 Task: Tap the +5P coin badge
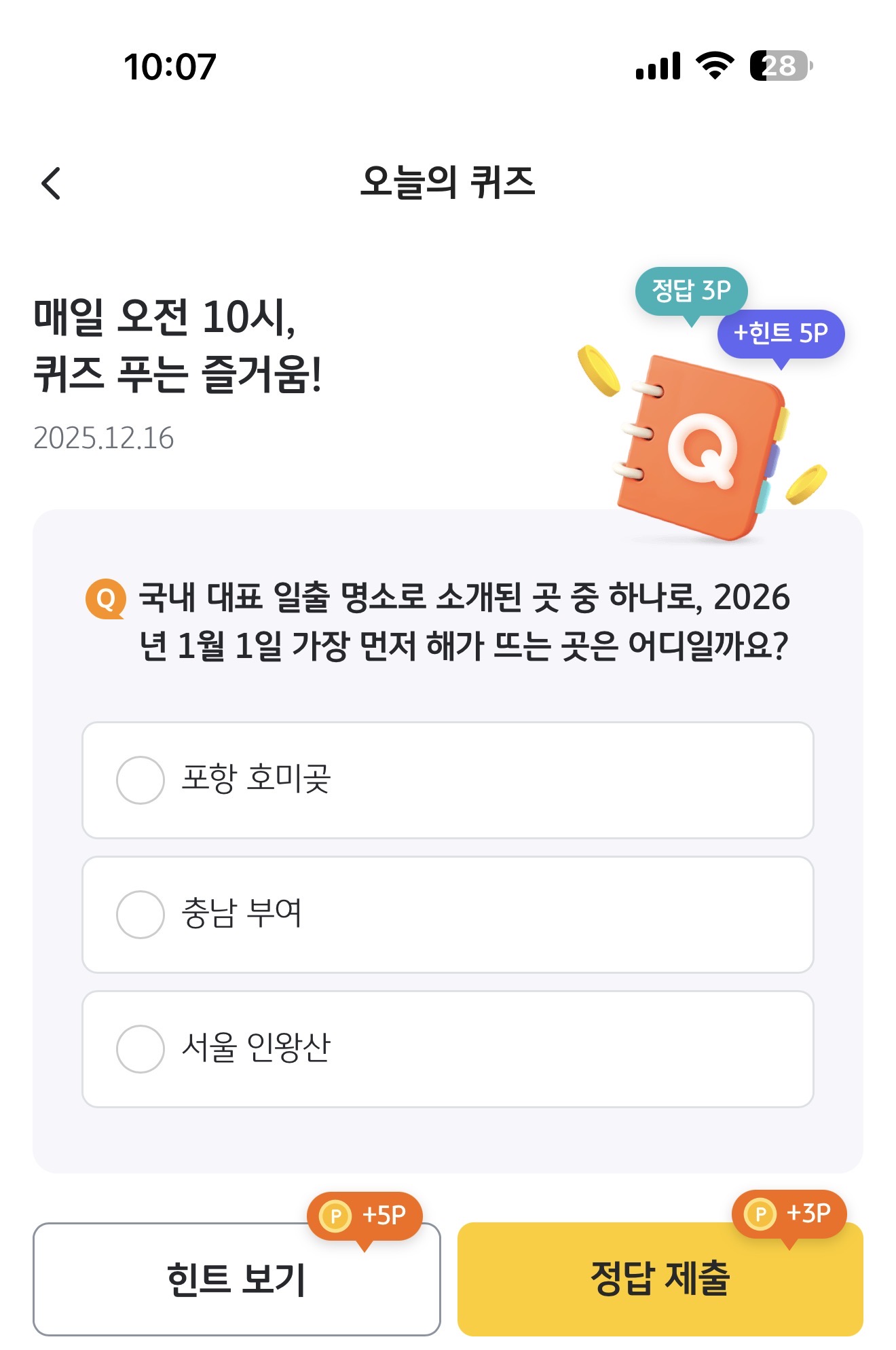pyautogui.click(x=365, y=1216)
